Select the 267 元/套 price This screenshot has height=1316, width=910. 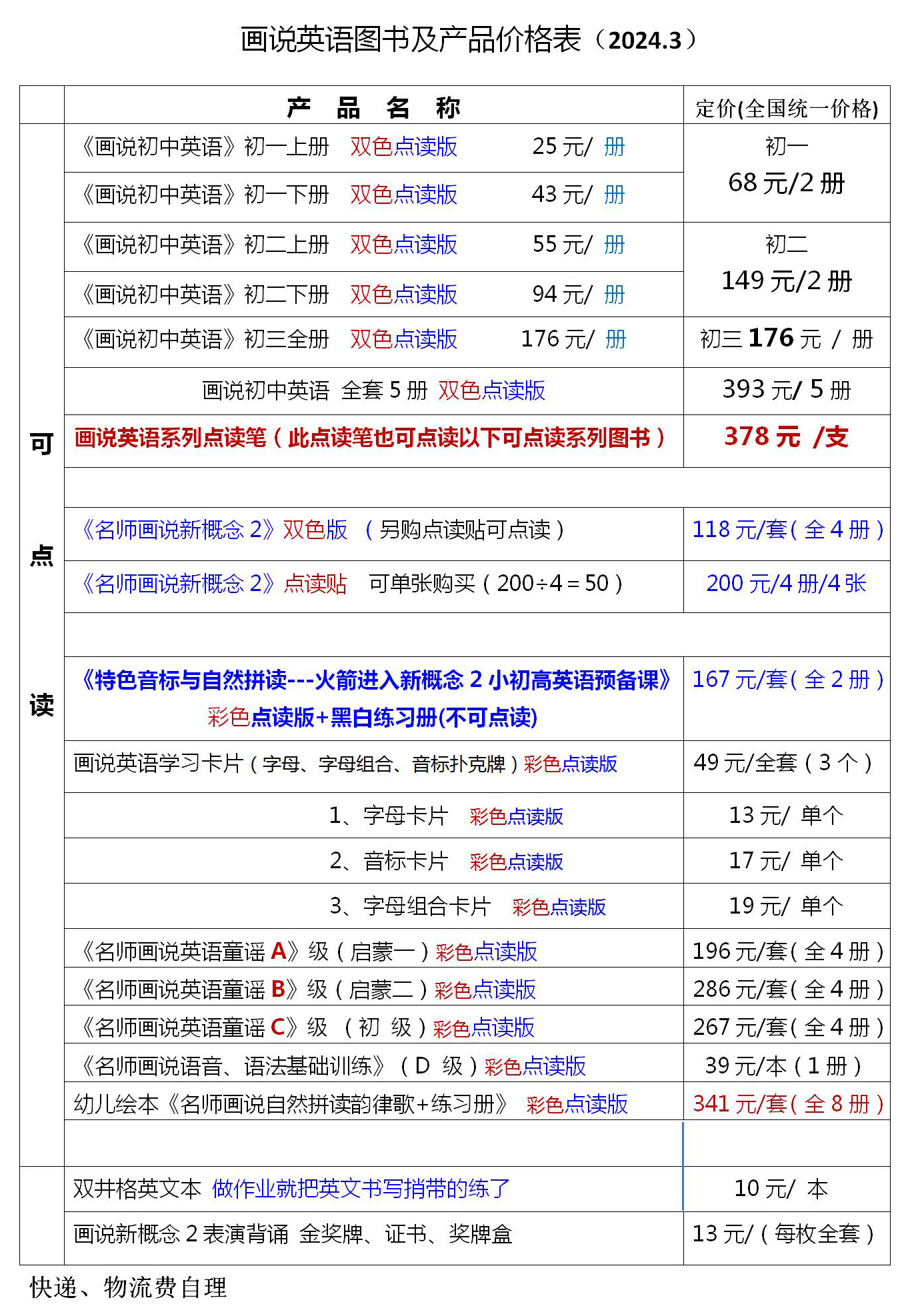(x=788, y=1027)
